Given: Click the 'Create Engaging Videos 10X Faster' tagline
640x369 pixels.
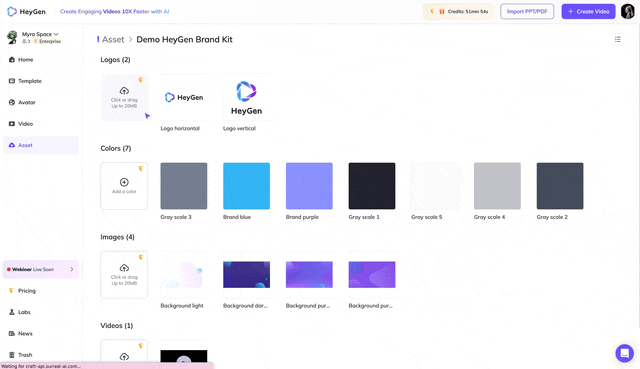Looking at the screenshot, I should [115, 11].
